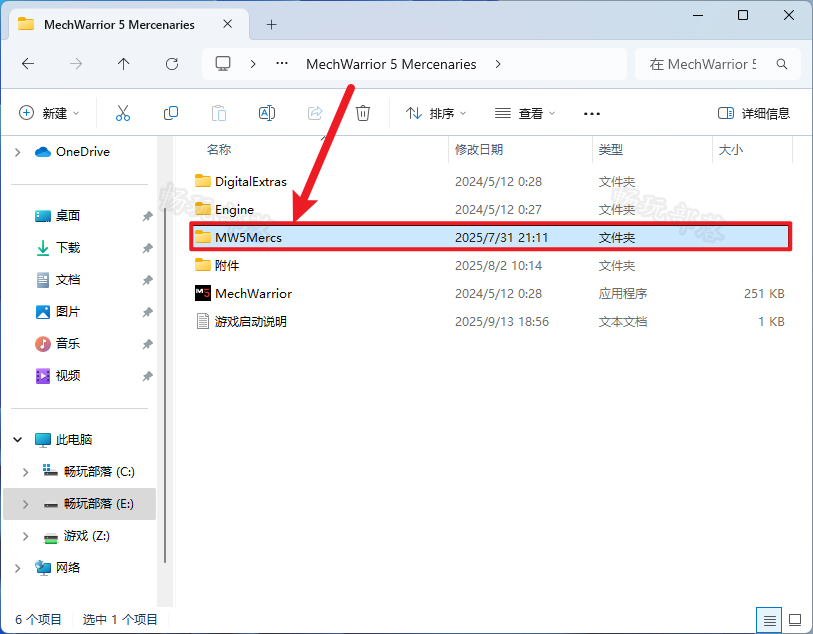Click the pin icon beside 下载
This screenshot has height=634, width=813.
coord(148,248)
